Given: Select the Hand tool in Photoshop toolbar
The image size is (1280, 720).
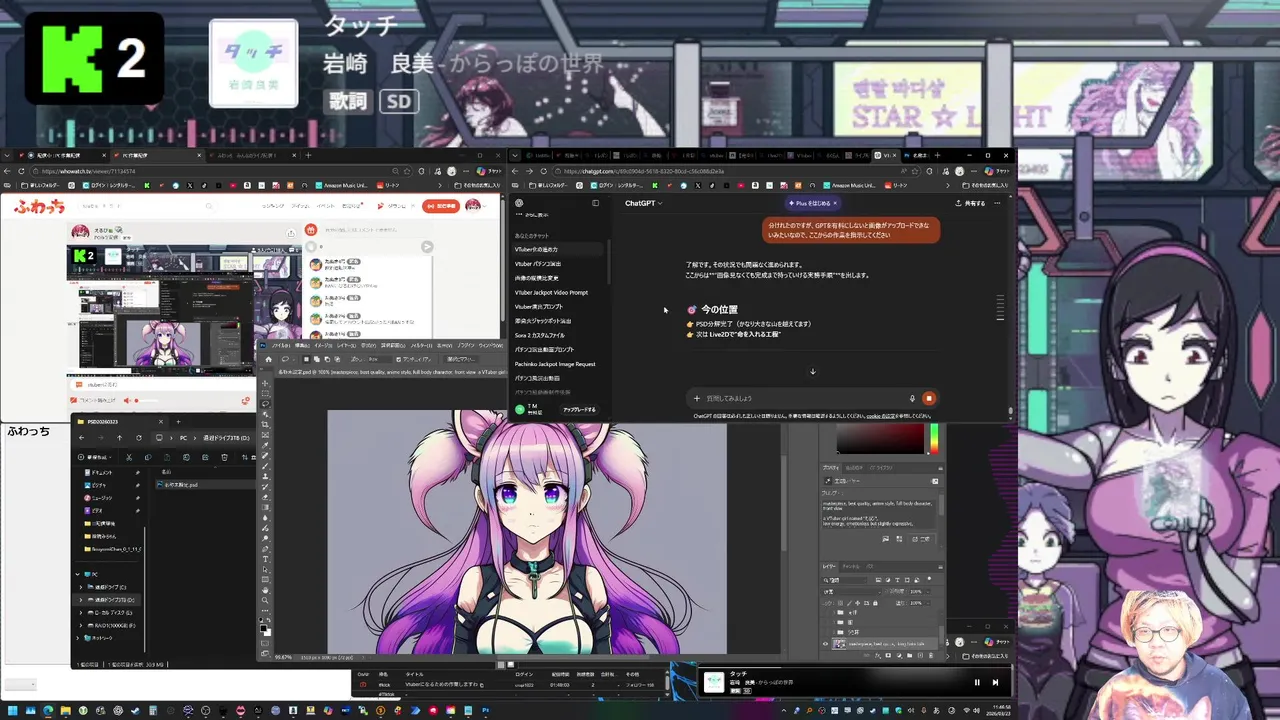Looking at the screenshot, I should click(x=265, y=590).
